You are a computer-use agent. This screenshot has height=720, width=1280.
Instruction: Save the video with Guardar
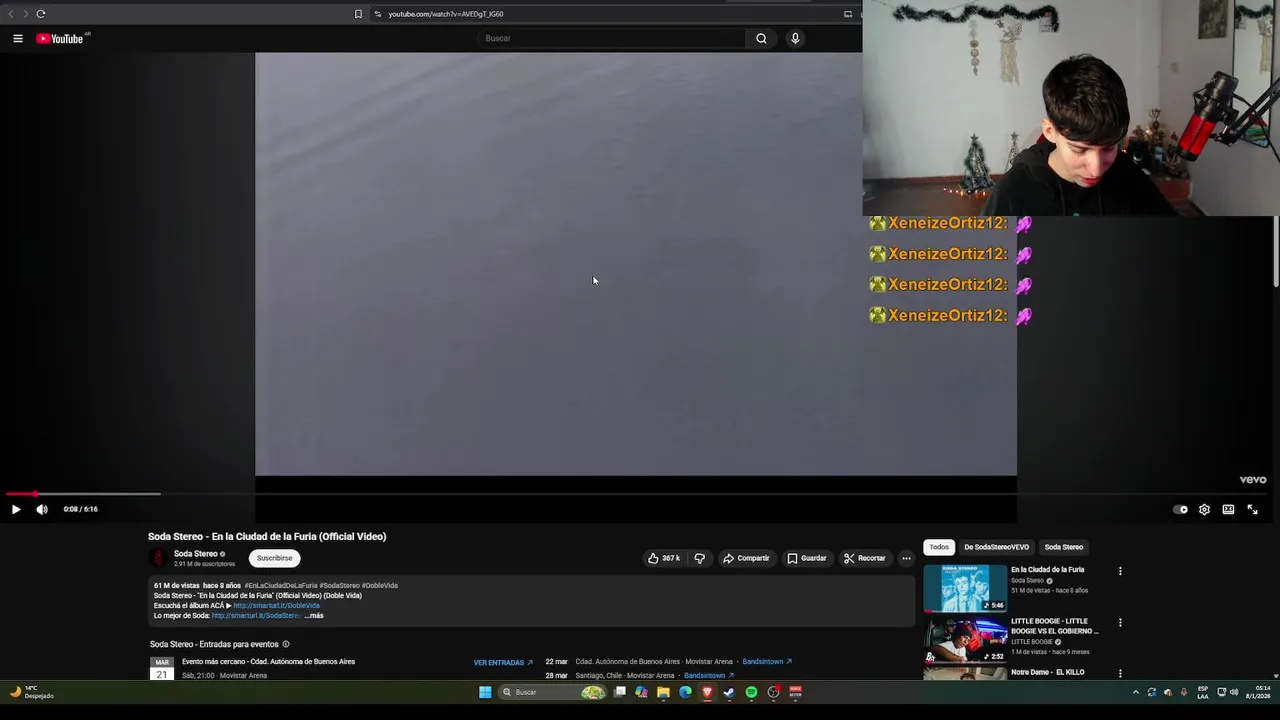[806, 558]
